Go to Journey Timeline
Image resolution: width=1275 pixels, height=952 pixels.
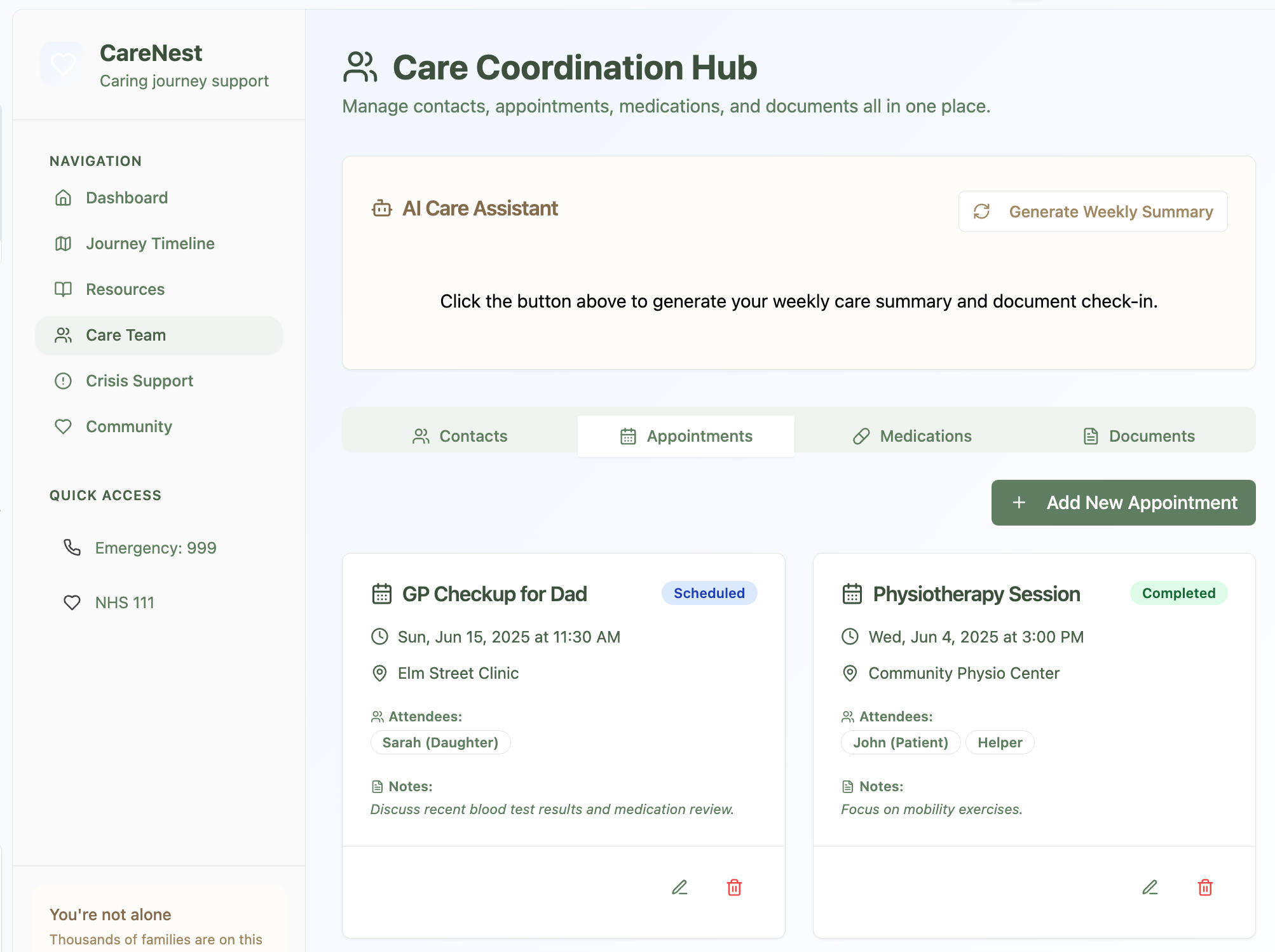[150, 243]
